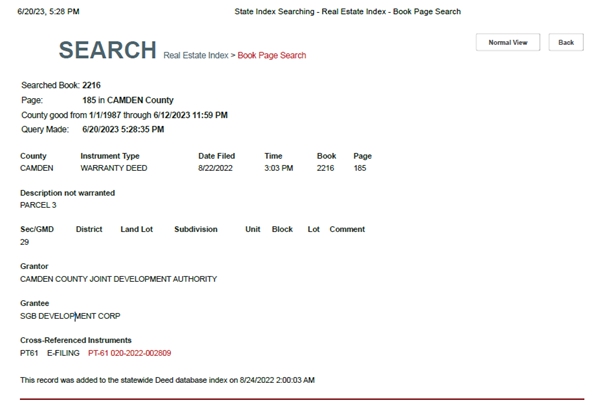Click the 3:03 PM time value
605x407 pixels.
pyautogui.click(x=278, y=168)
